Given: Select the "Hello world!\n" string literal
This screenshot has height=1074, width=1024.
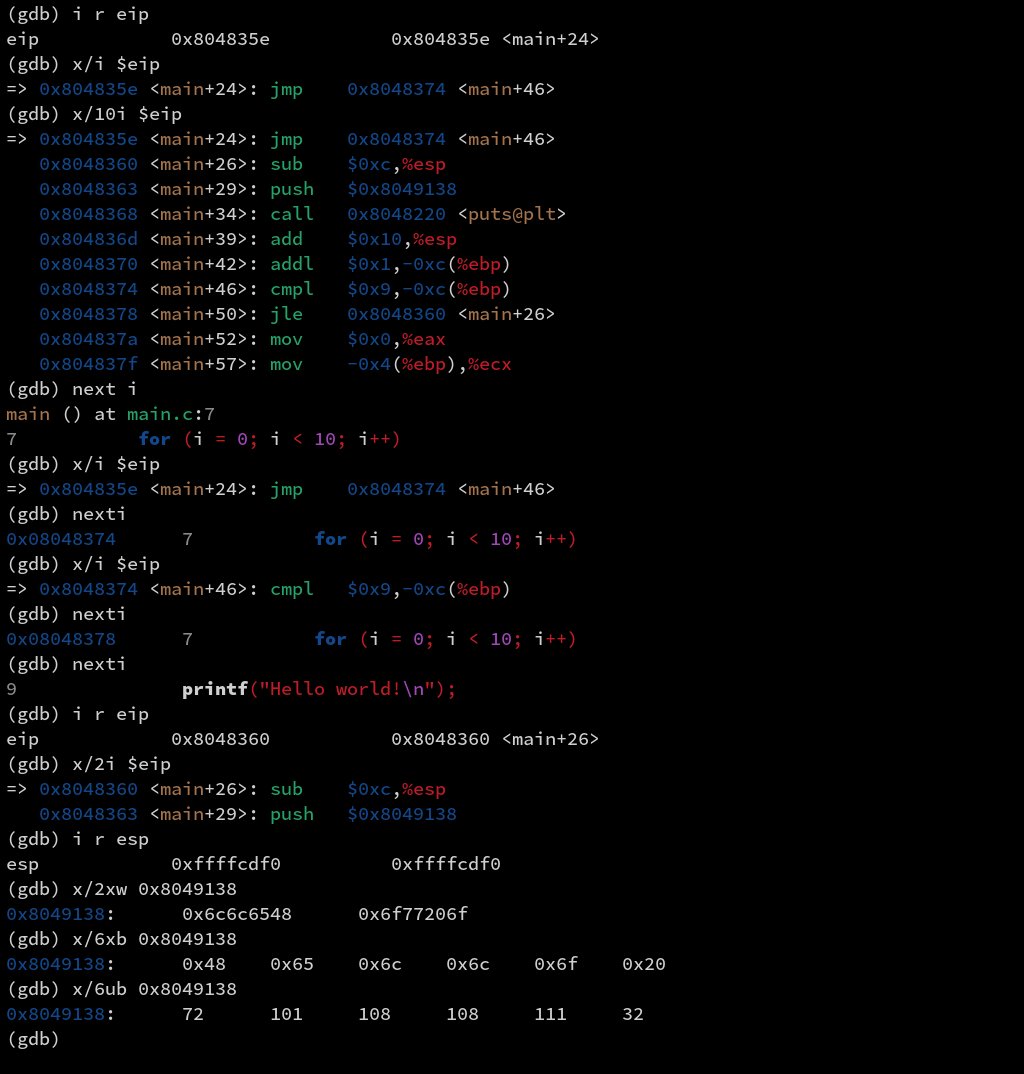Looking at the screenshot, I should [347, 689].
